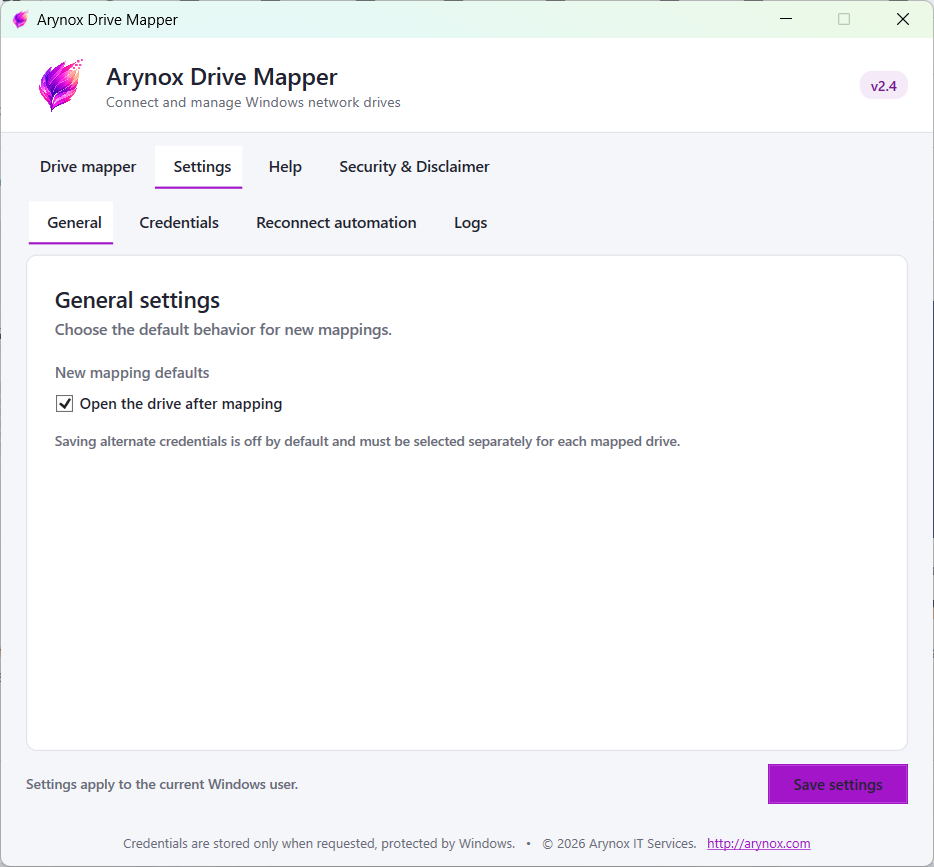Click 'New mapping defaults' label

point(132,373)
